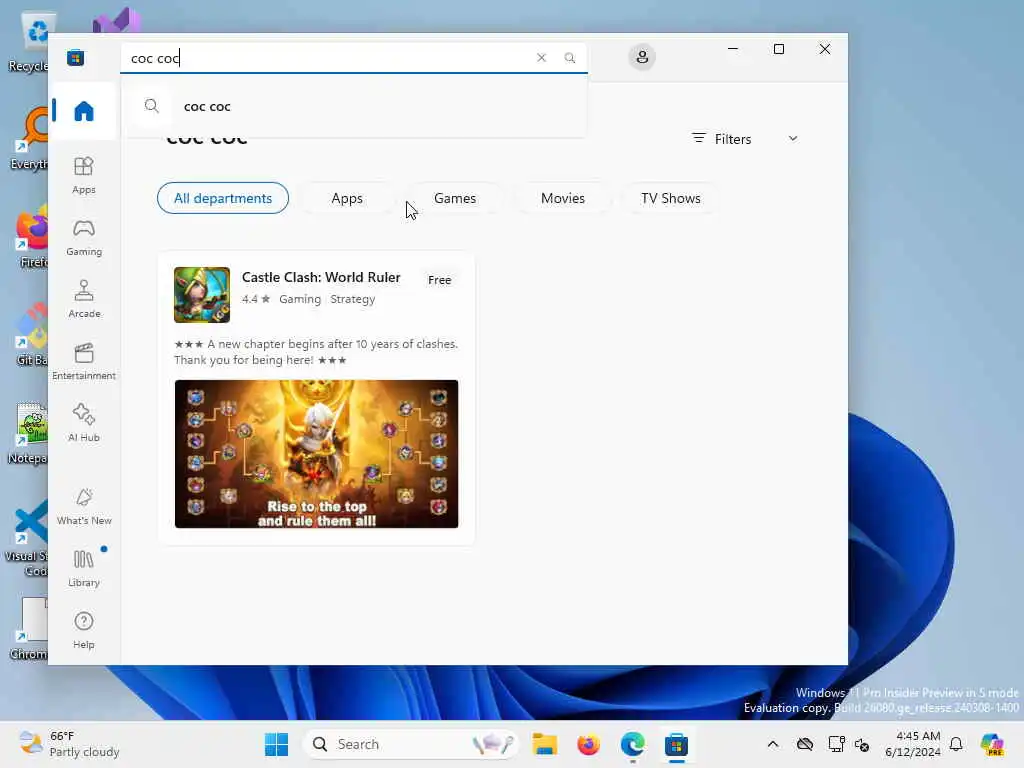Open Castle Clash: World Ruler title
This screenshot has height=768, width=1024.
point(321,277)
